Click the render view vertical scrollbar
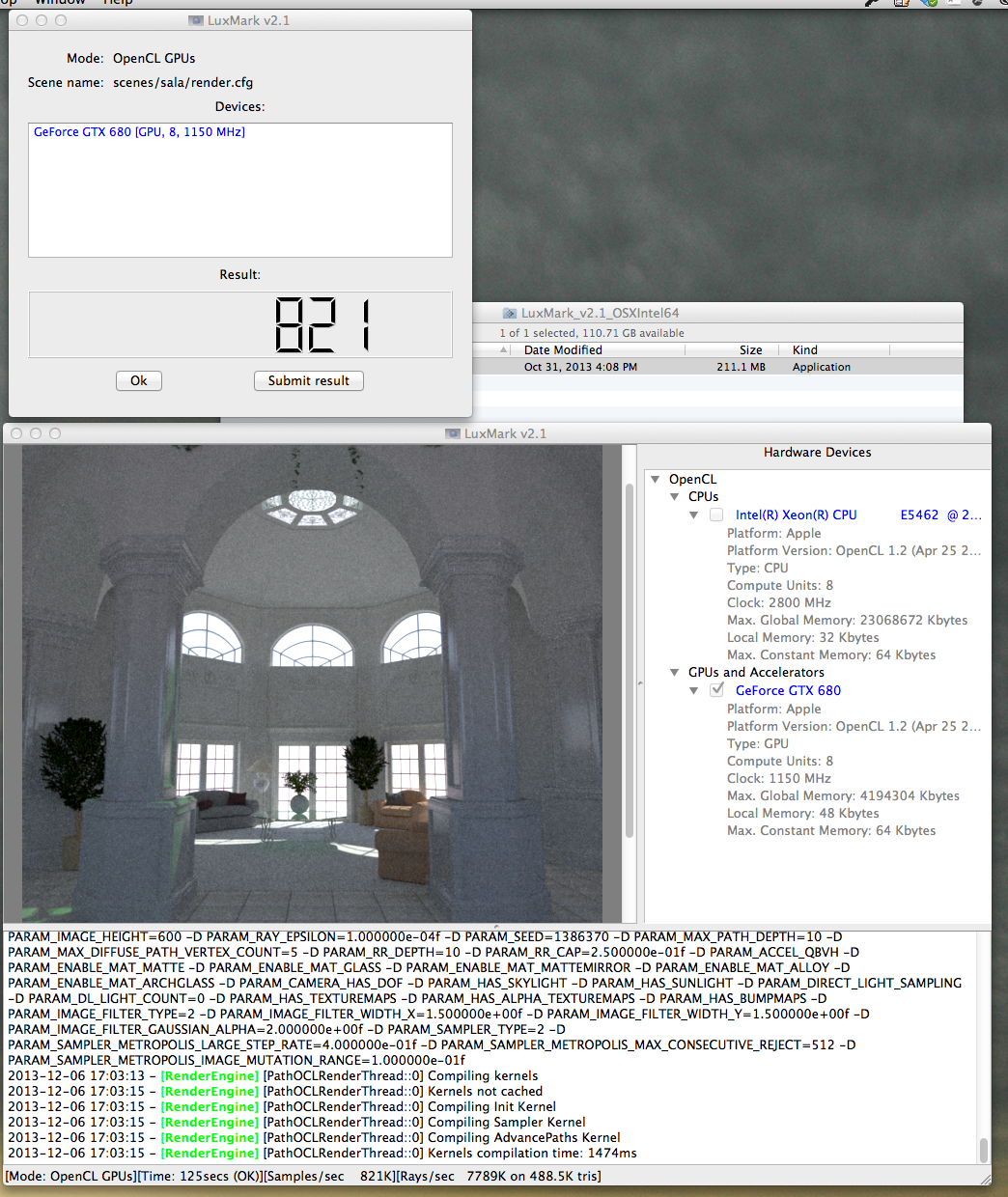The width and height of the screenshot is (1008, 1197). [630, 658]
